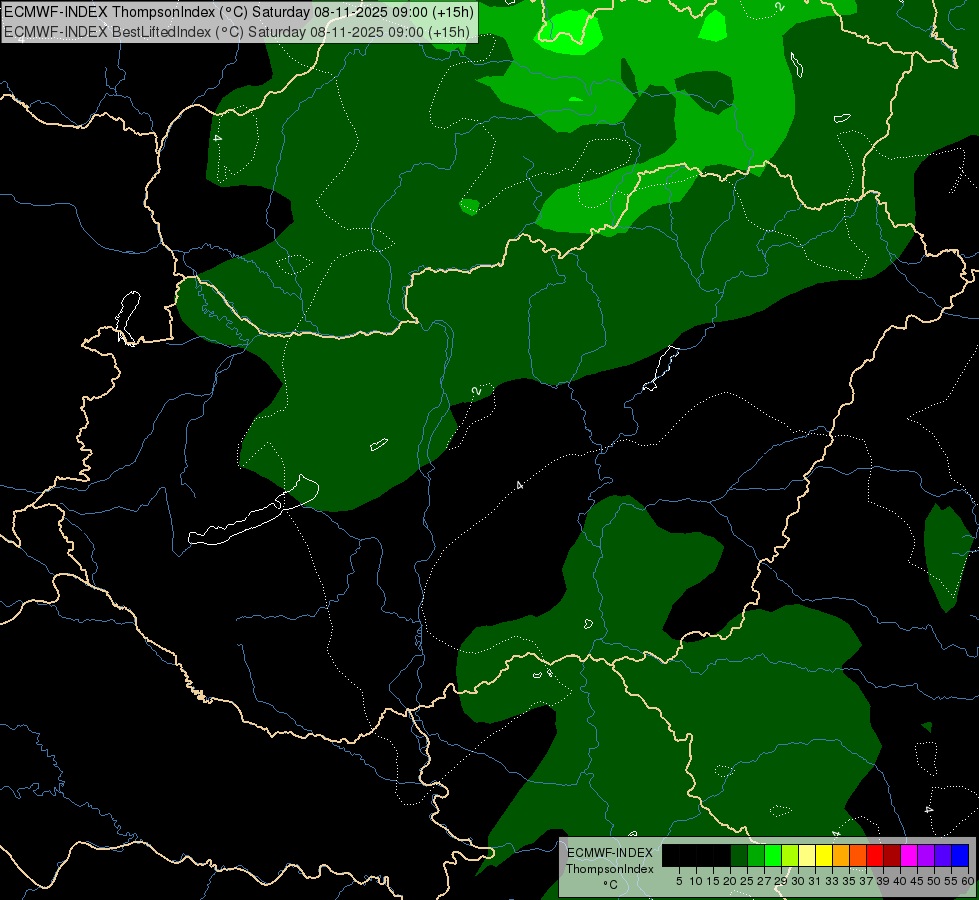Screen dimensions: 979x900
Task: Click the blue 55–60 legend swatch
Action: (x=960, y=855)
